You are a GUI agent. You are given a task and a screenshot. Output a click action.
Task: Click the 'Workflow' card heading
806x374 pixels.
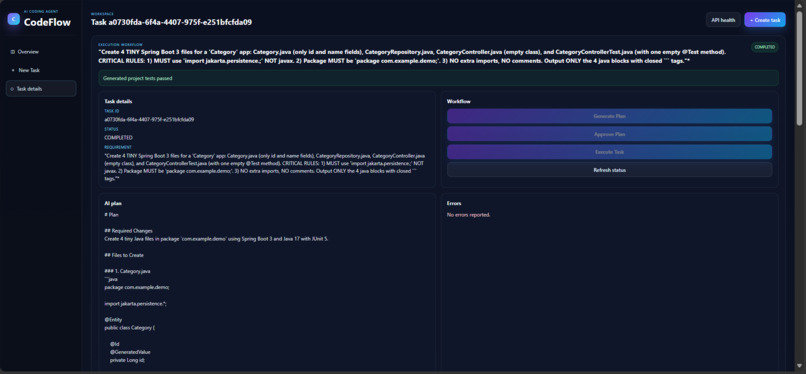[459, 102]
